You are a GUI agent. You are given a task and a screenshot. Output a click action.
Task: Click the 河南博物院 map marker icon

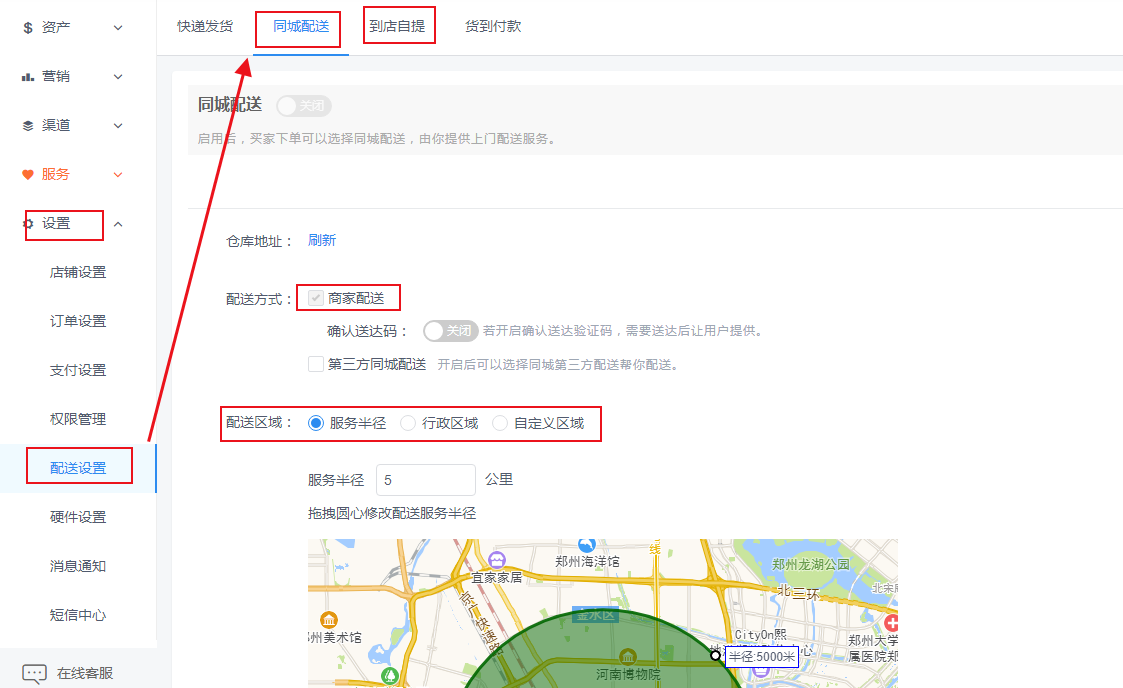tap(627, 656)
